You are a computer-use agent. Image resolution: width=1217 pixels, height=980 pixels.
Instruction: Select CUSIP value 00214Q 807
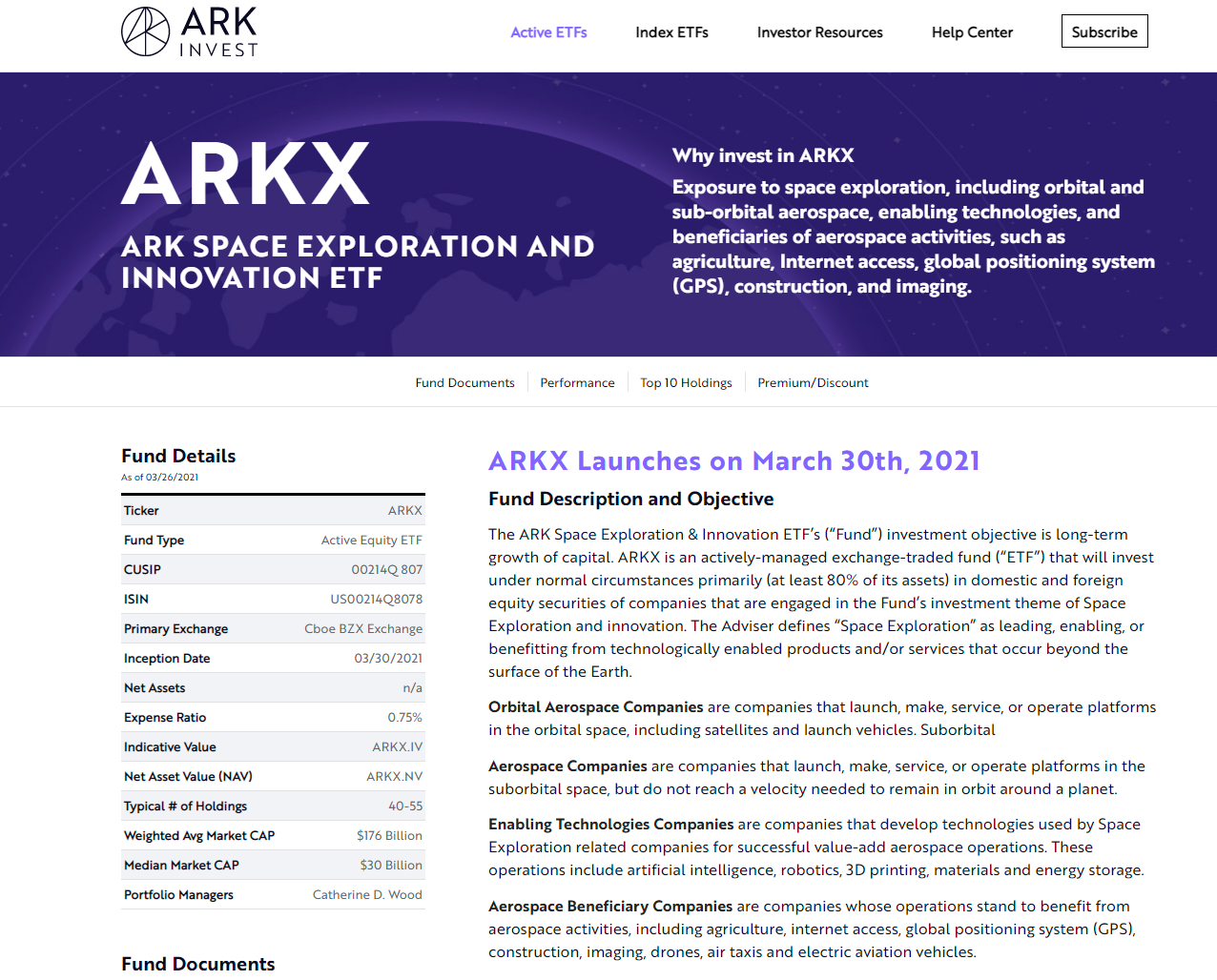(386, 570)
